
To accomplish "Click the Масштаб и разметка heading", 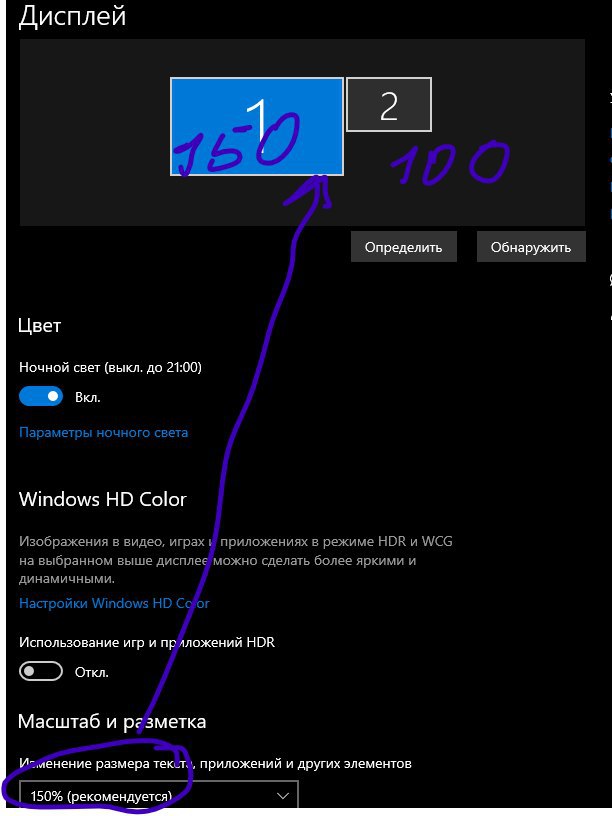I will (112, 721).
